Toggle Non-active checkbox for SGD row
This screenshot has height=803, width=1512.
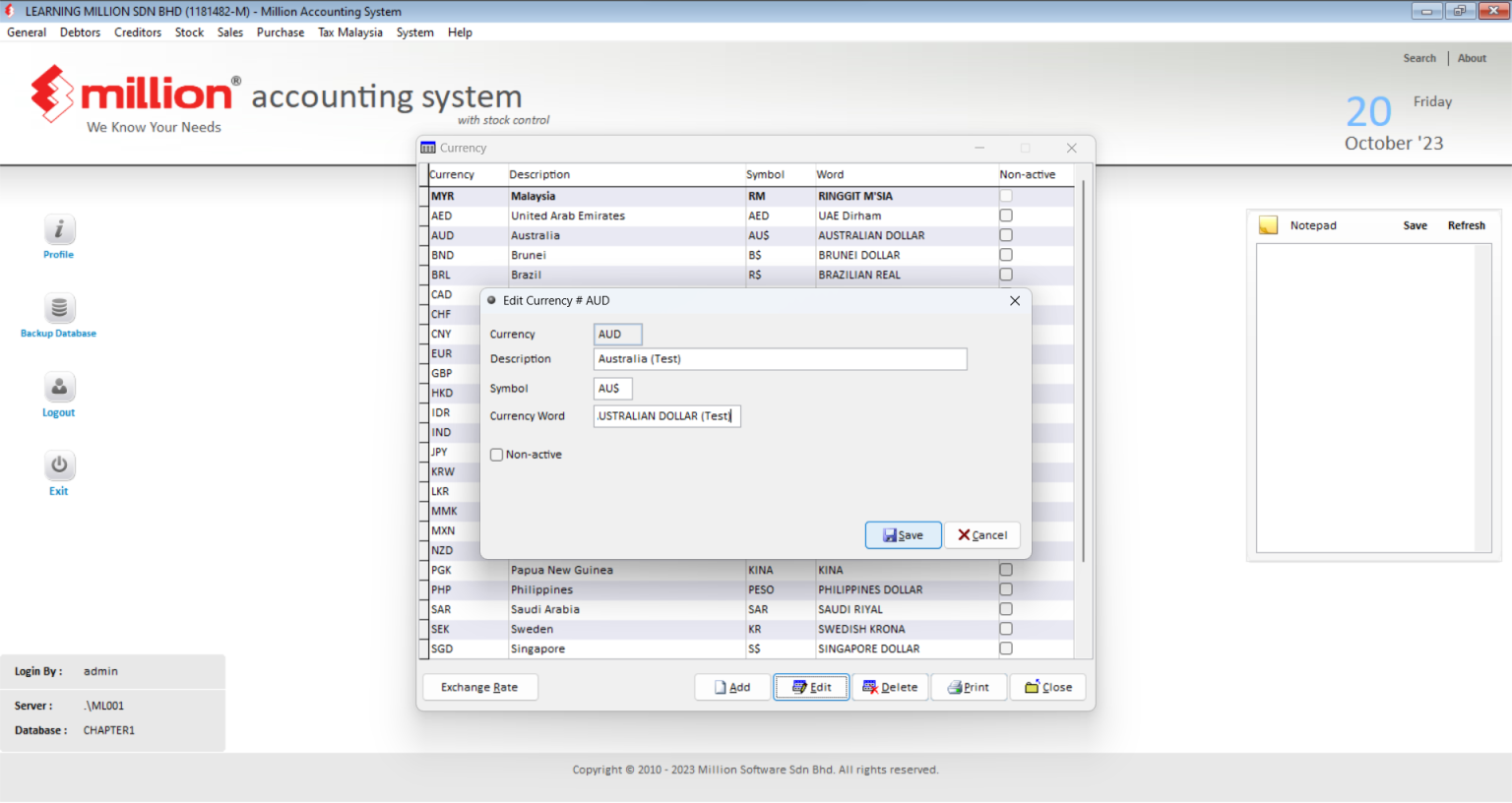click(1006, 649)
